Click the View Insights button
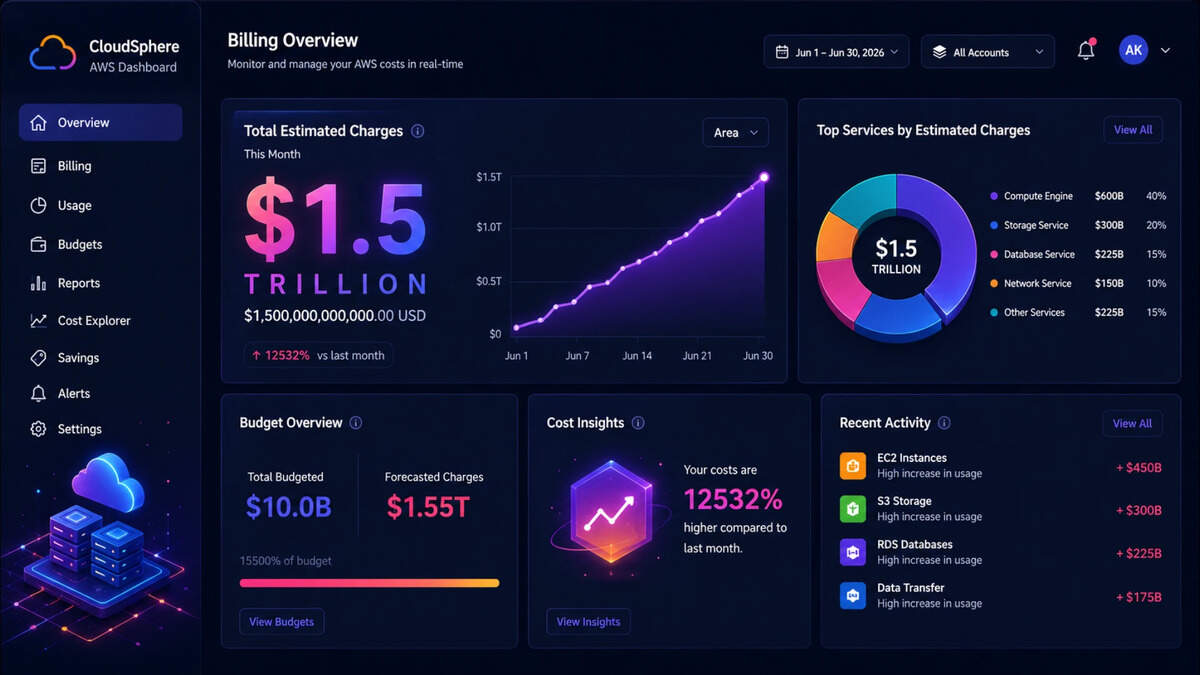Image resolution: width=1200 pixels, height=675 pixels. tap(588, 622)
